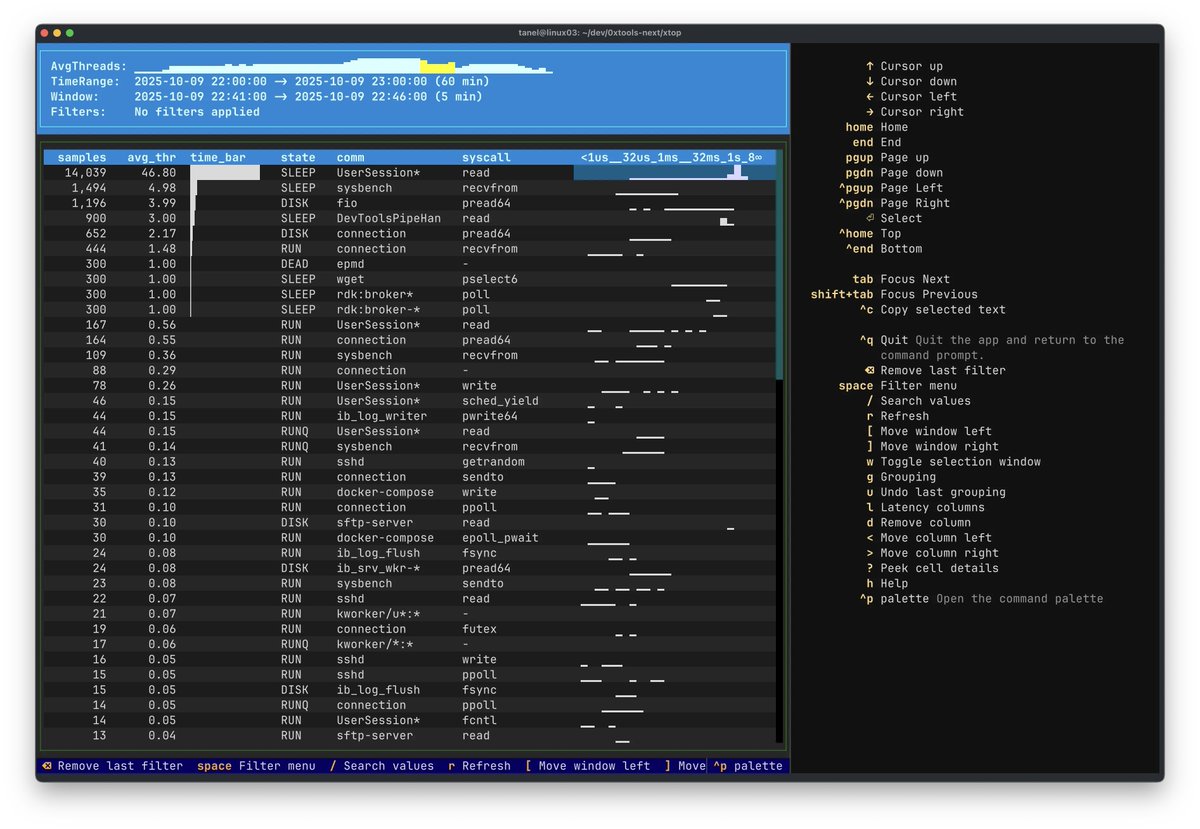Select the 14,039 samples cell

(85, 173)
